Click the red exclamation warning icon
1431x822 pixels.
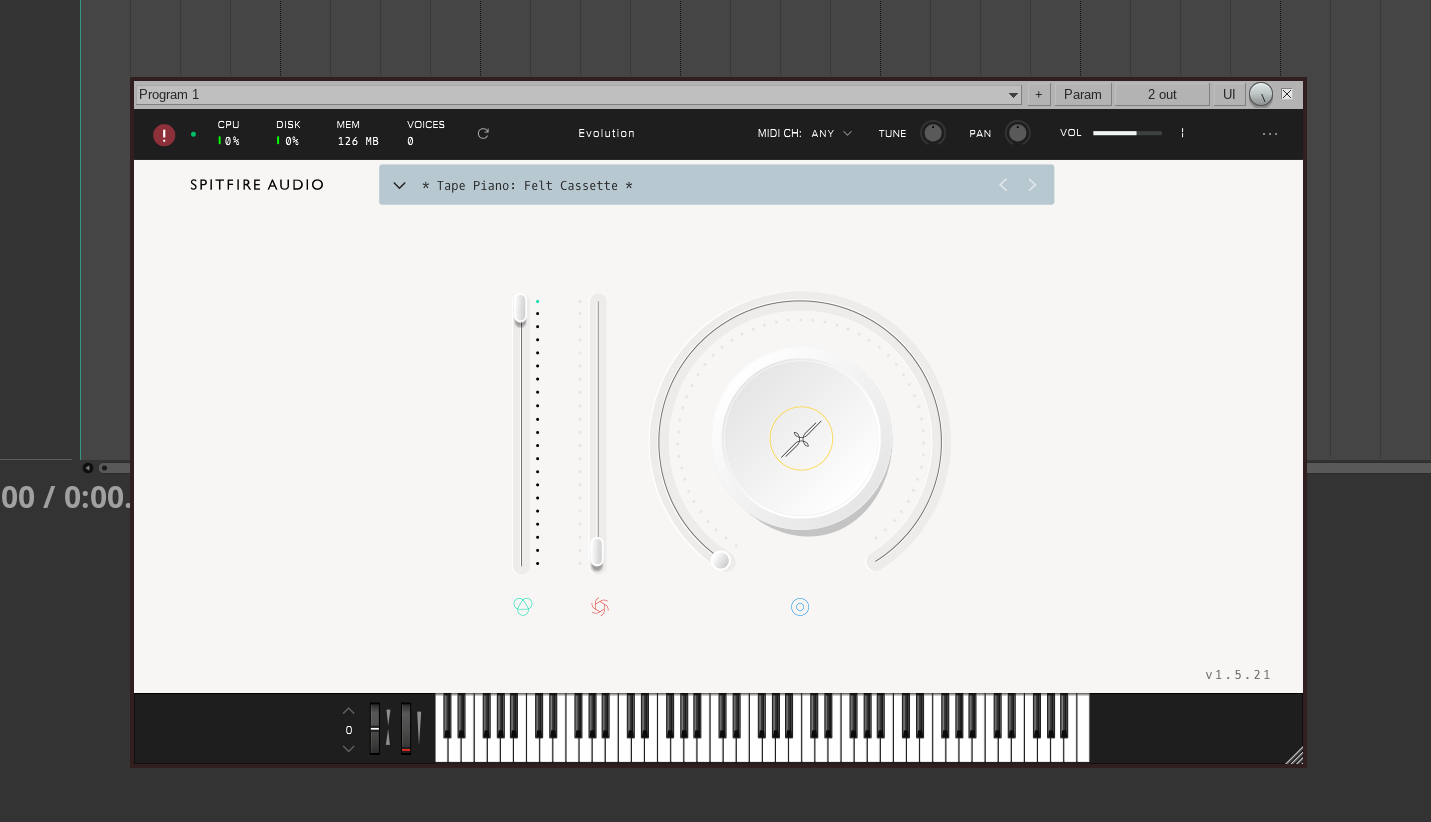click(x=164, y=135)
